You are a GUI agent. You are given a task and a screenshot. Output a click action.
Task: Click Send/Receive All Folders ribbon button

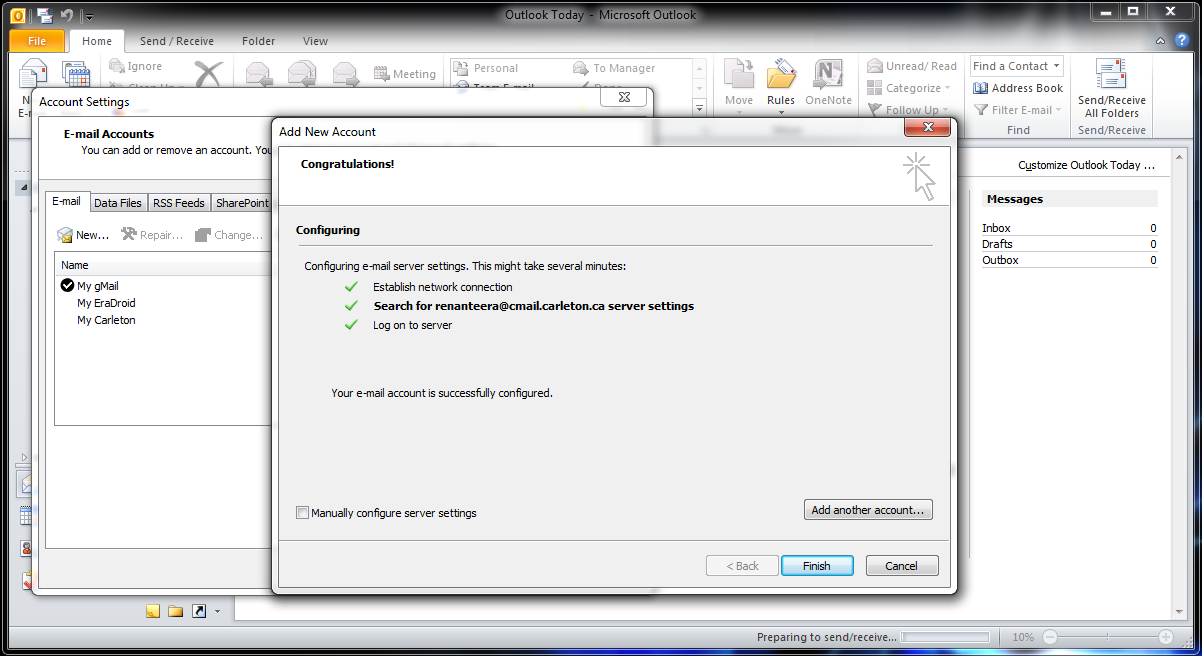tap(1111, 88)
